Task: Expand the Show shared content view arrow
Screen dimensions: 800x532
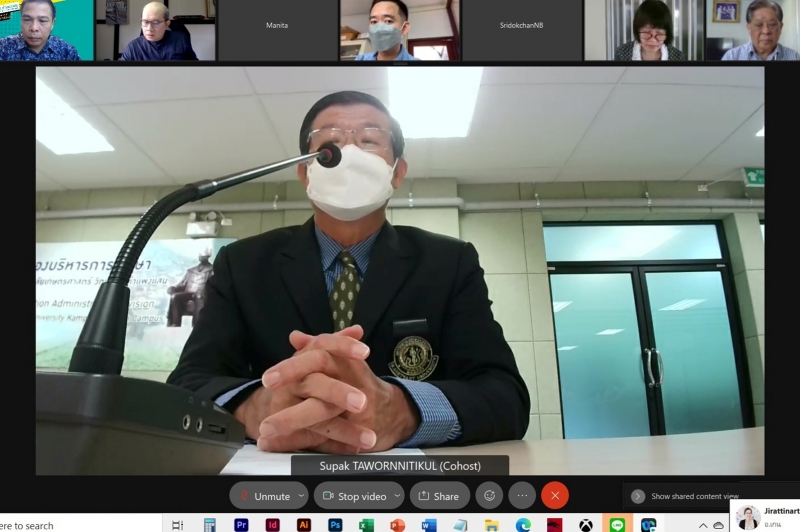Action: pos(638,496)
